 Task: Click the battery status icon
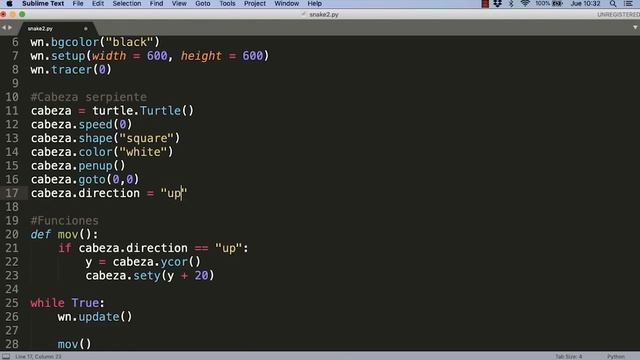click(x=558, y=4)
